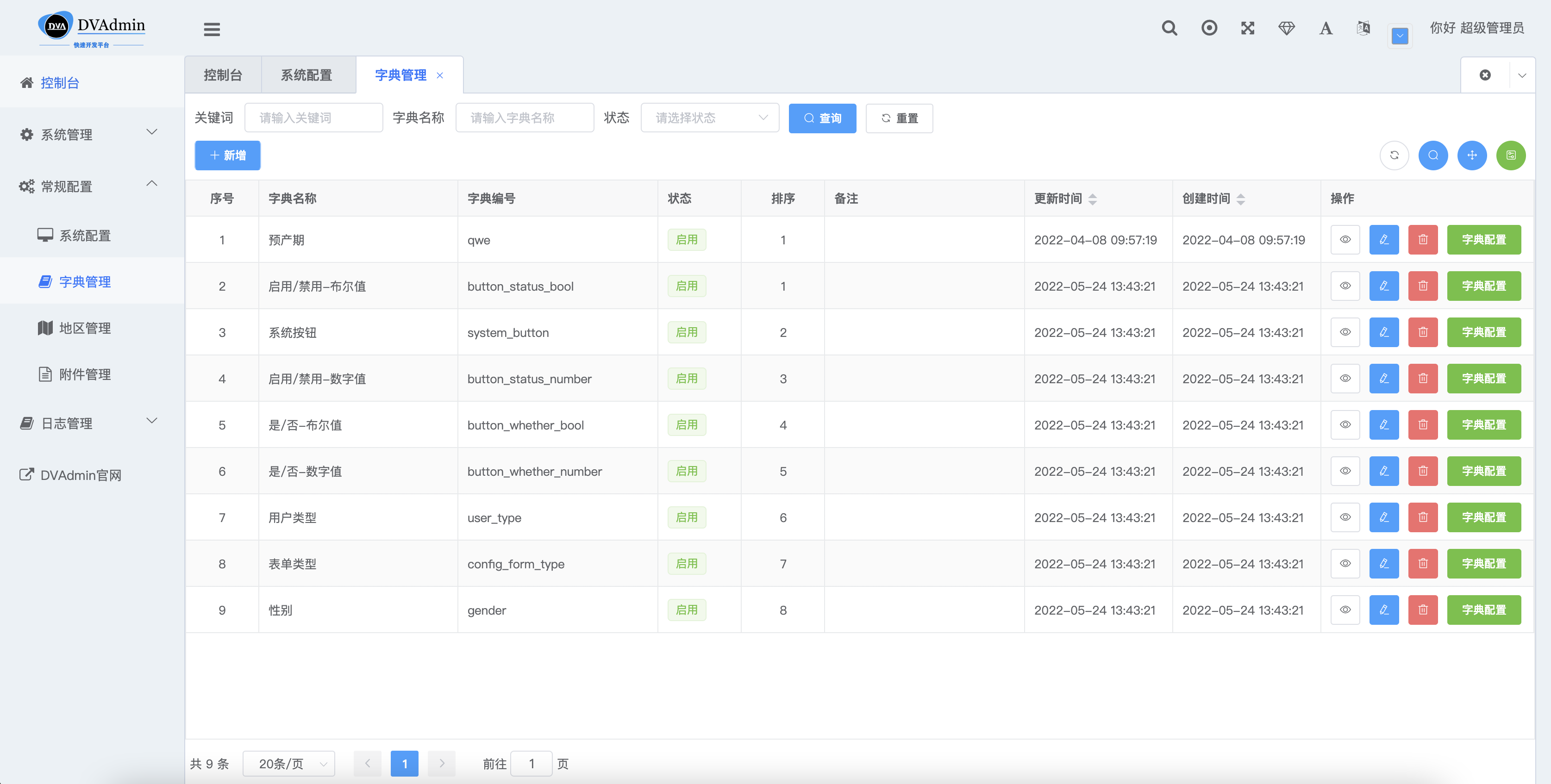This screenshot has width=1551, height=784.
Task: Change font size with the A icon
Action: pyautogui.click(x=1325, y=28)
